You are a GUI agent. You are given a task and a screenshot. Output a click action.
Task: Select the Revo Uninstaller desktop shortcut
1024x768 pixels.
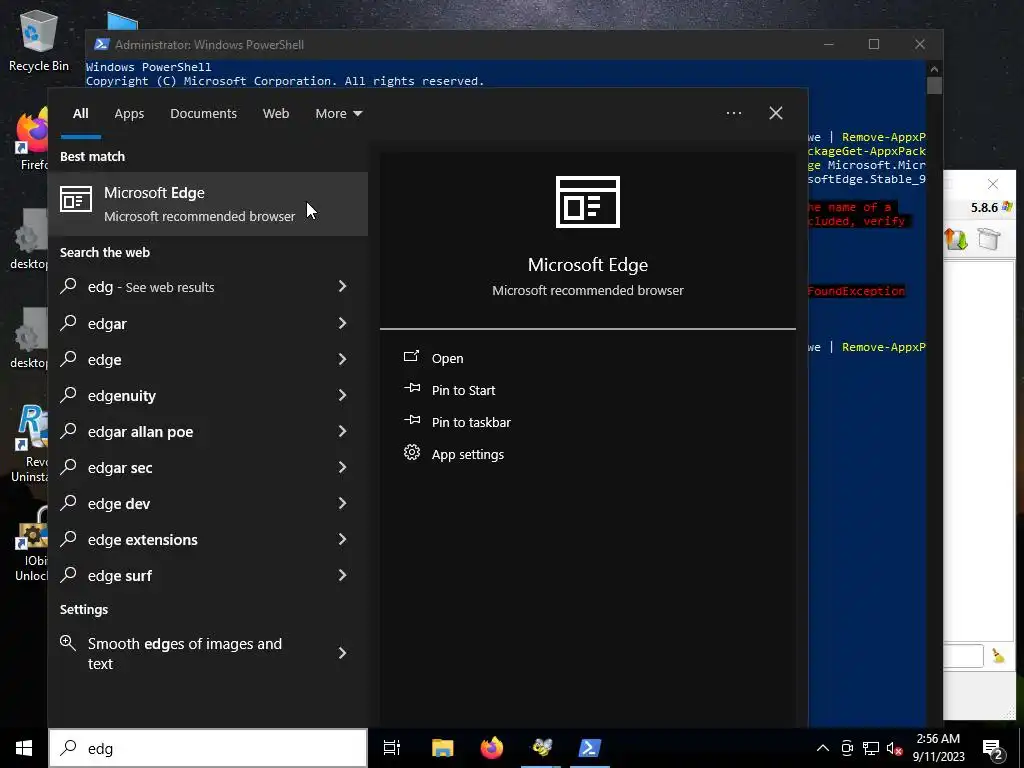pos(29,444)
